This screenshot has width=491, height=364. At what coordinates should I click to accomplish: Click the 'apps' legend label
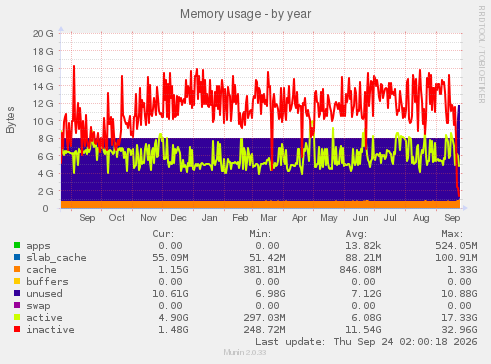(38, 246)
